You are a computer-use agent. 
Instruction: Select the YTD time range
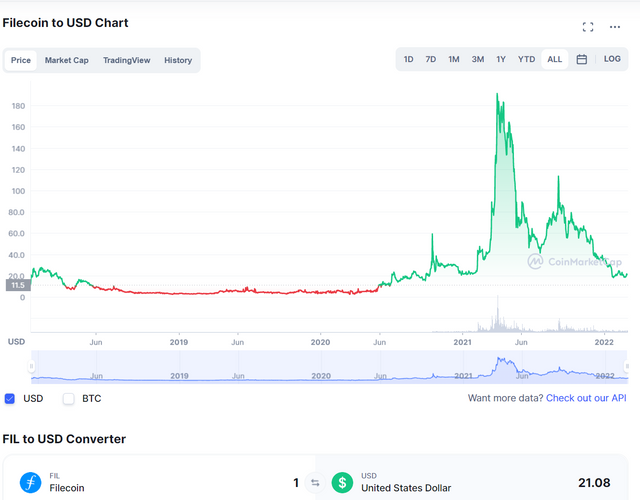point(526,59)
